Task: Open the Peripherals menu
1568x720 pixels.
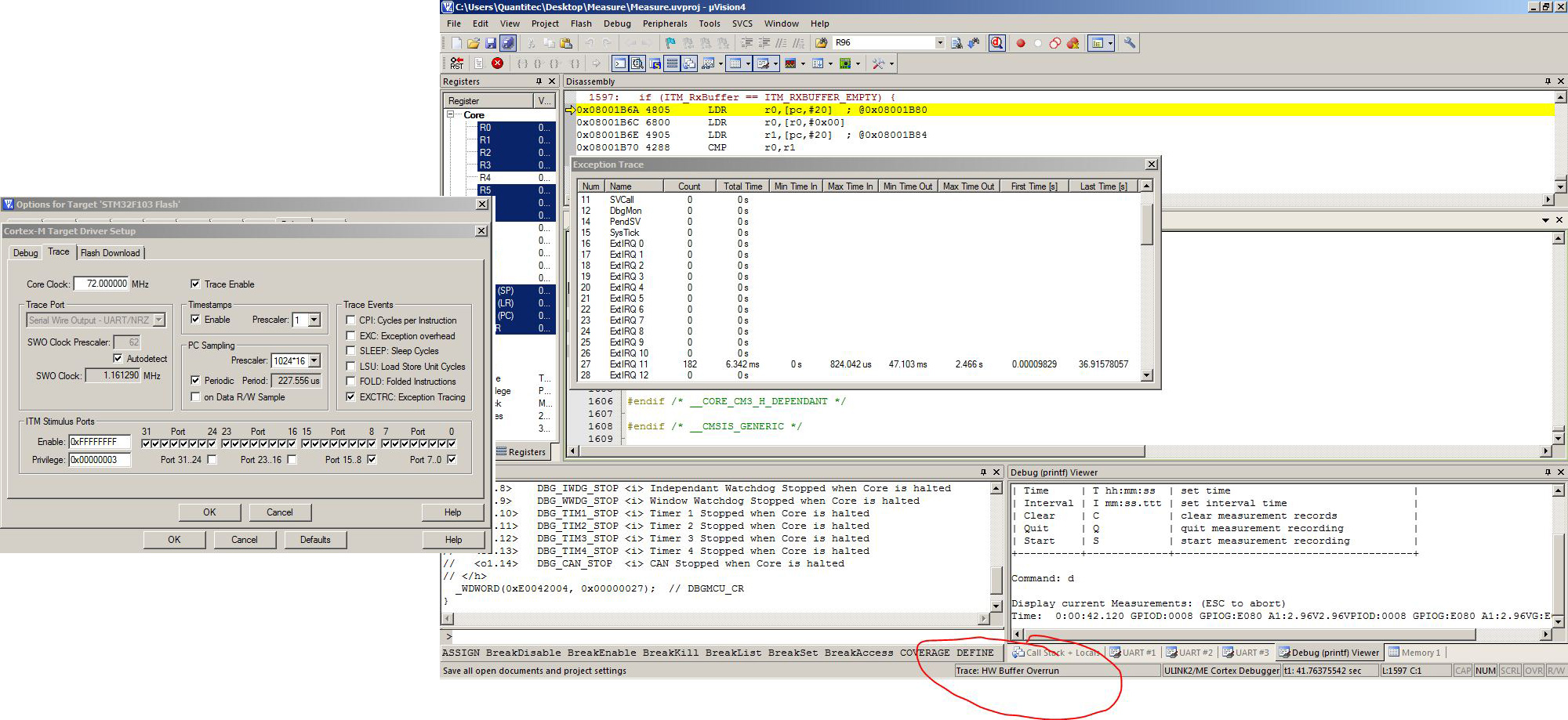Action: pos(664,24)
